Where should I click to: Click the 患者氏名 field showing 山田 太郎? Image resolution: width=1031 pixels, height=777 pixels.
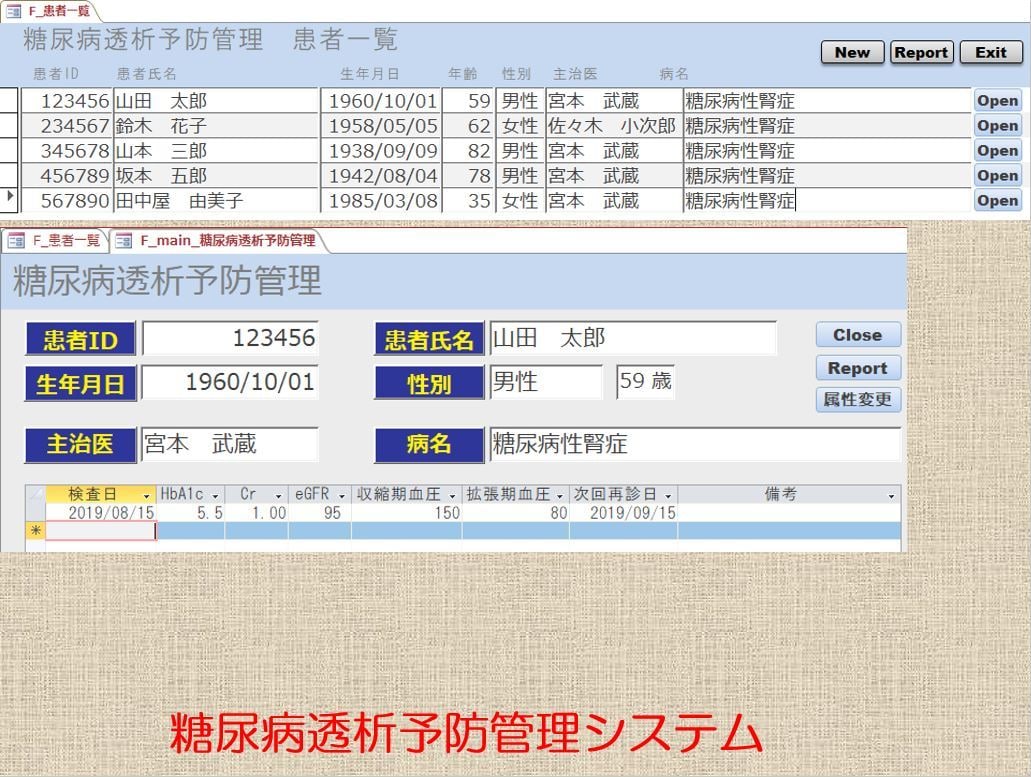click(x=633, y=338)
